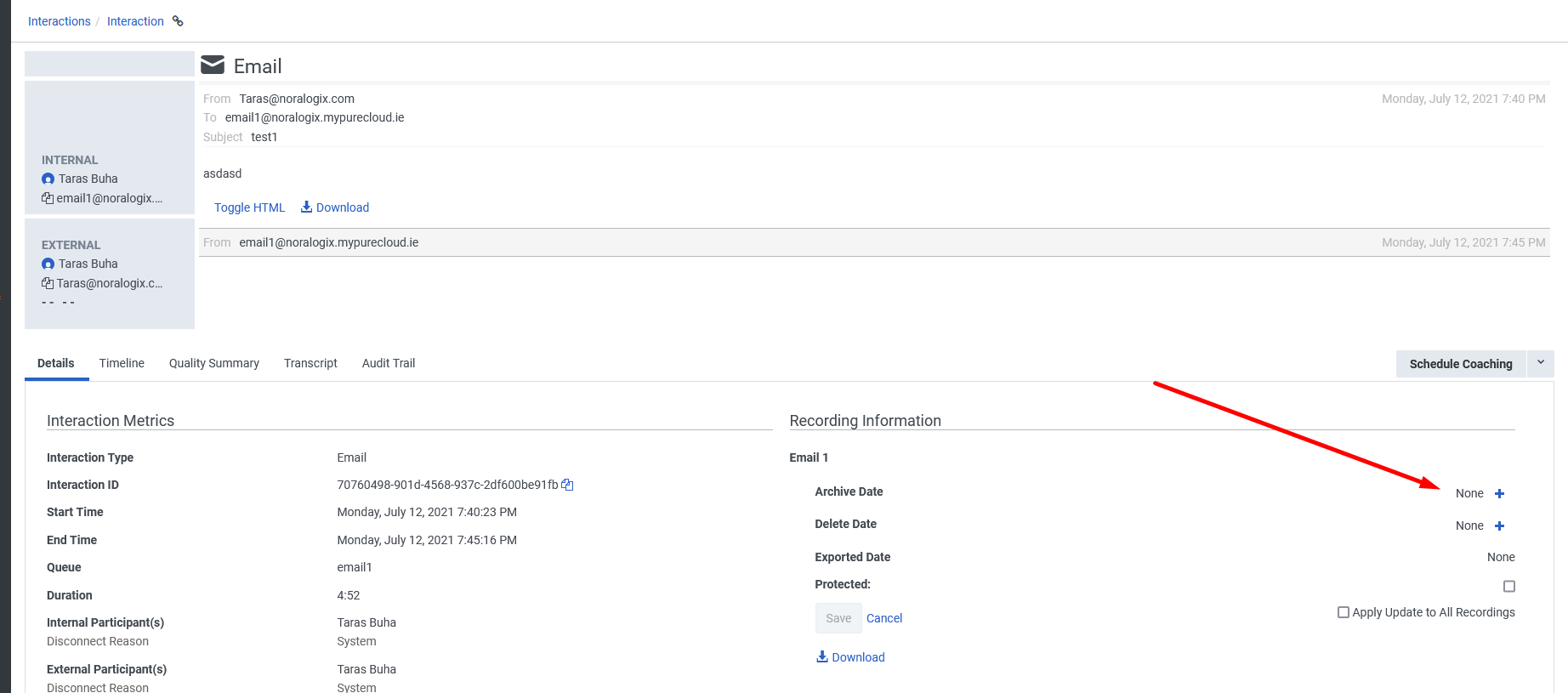Image resolution: width=1568 pixels, height=693 pixels.
Task: Expand the Schedule Coaching dropdown arrow
Action: click(x=1540, y=363)
